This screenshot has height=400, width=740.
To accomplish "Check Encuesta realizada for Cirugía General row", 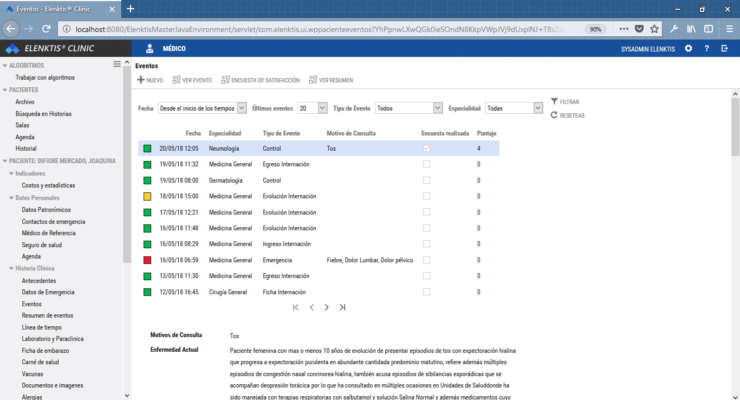I will pos(427,291).
